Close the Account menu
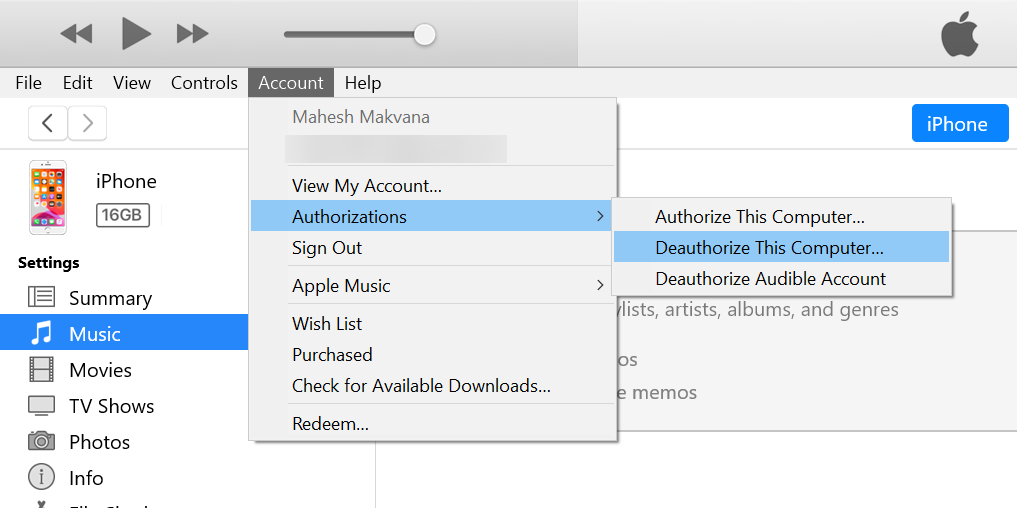This screenshot has height=508, width=1017. click(x=291, y=83)
